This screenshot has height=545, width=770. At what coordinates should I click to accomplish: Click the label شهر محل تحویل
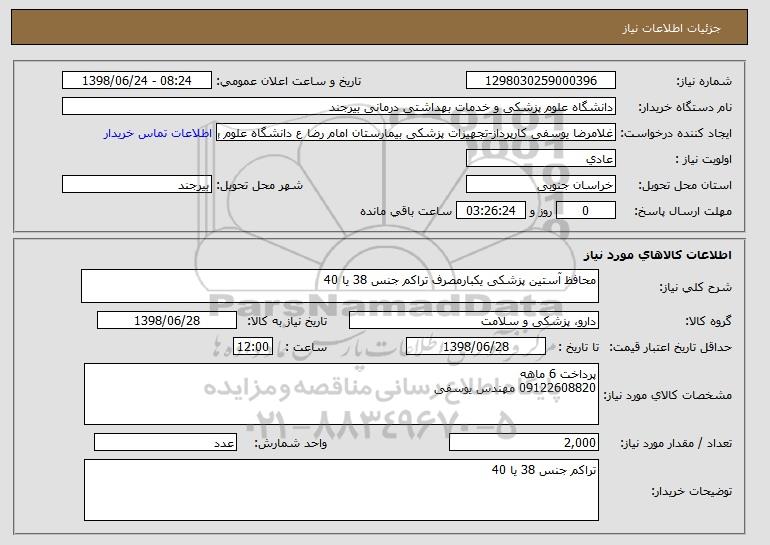260,186
